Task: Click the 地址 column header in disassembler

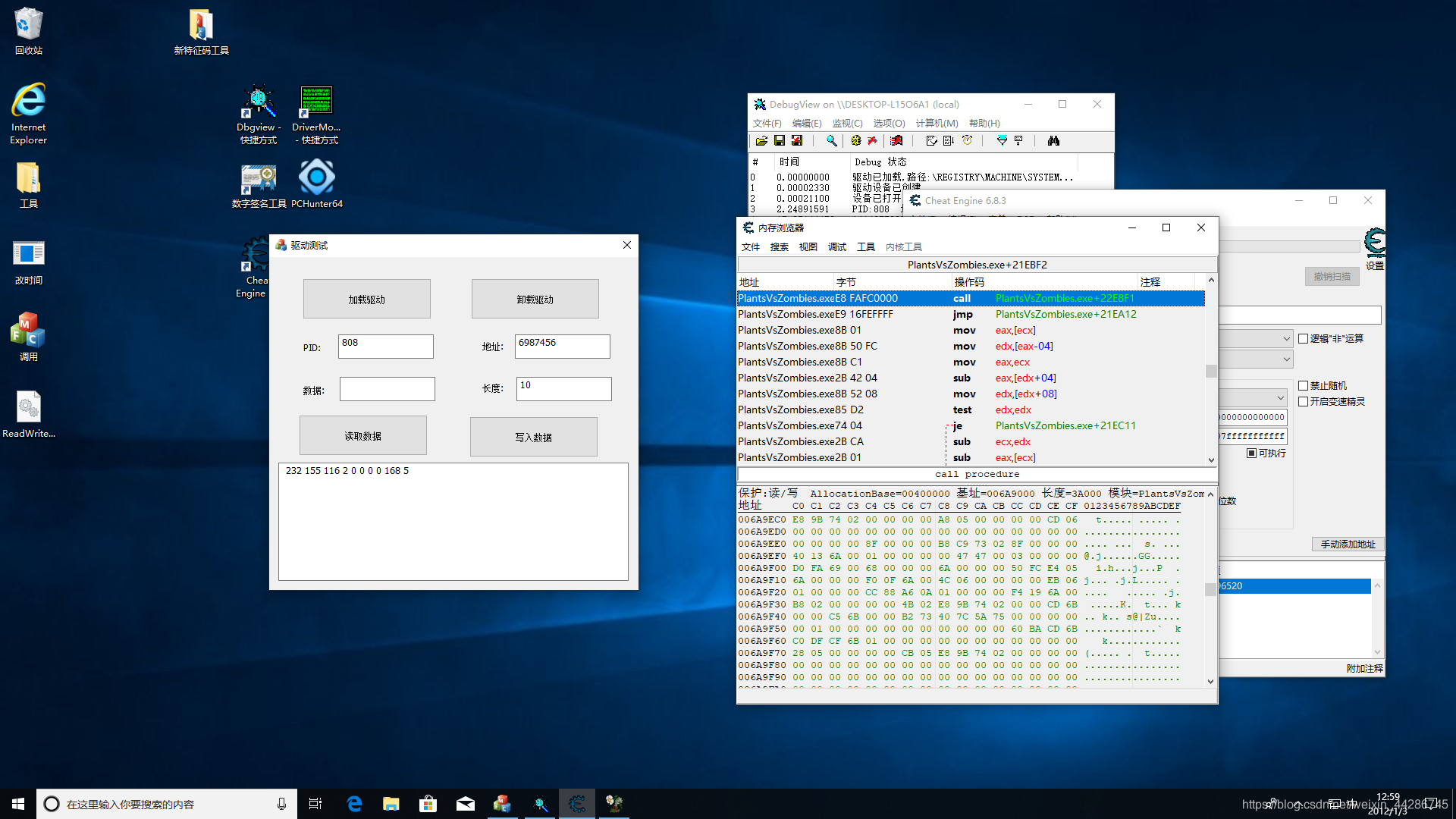Action: tap(786, 282)
